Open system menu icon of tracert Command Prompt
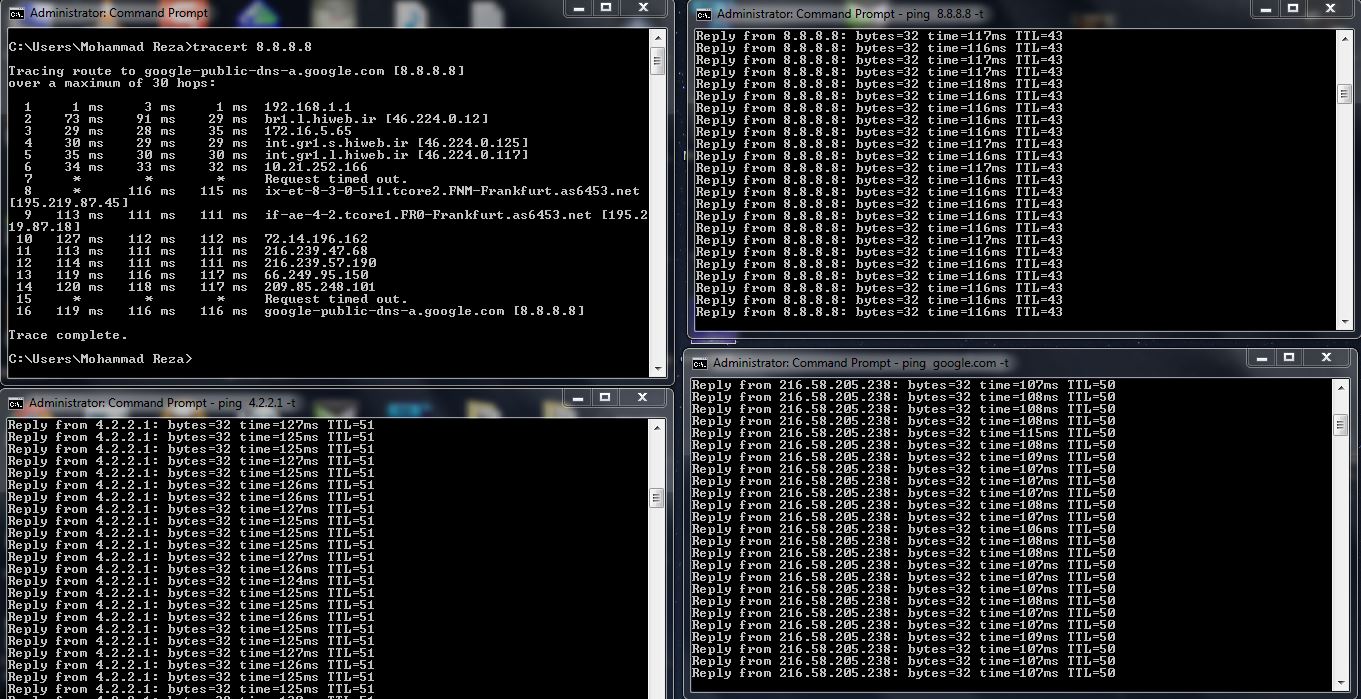1361x699 pixels. coord(17,13)
